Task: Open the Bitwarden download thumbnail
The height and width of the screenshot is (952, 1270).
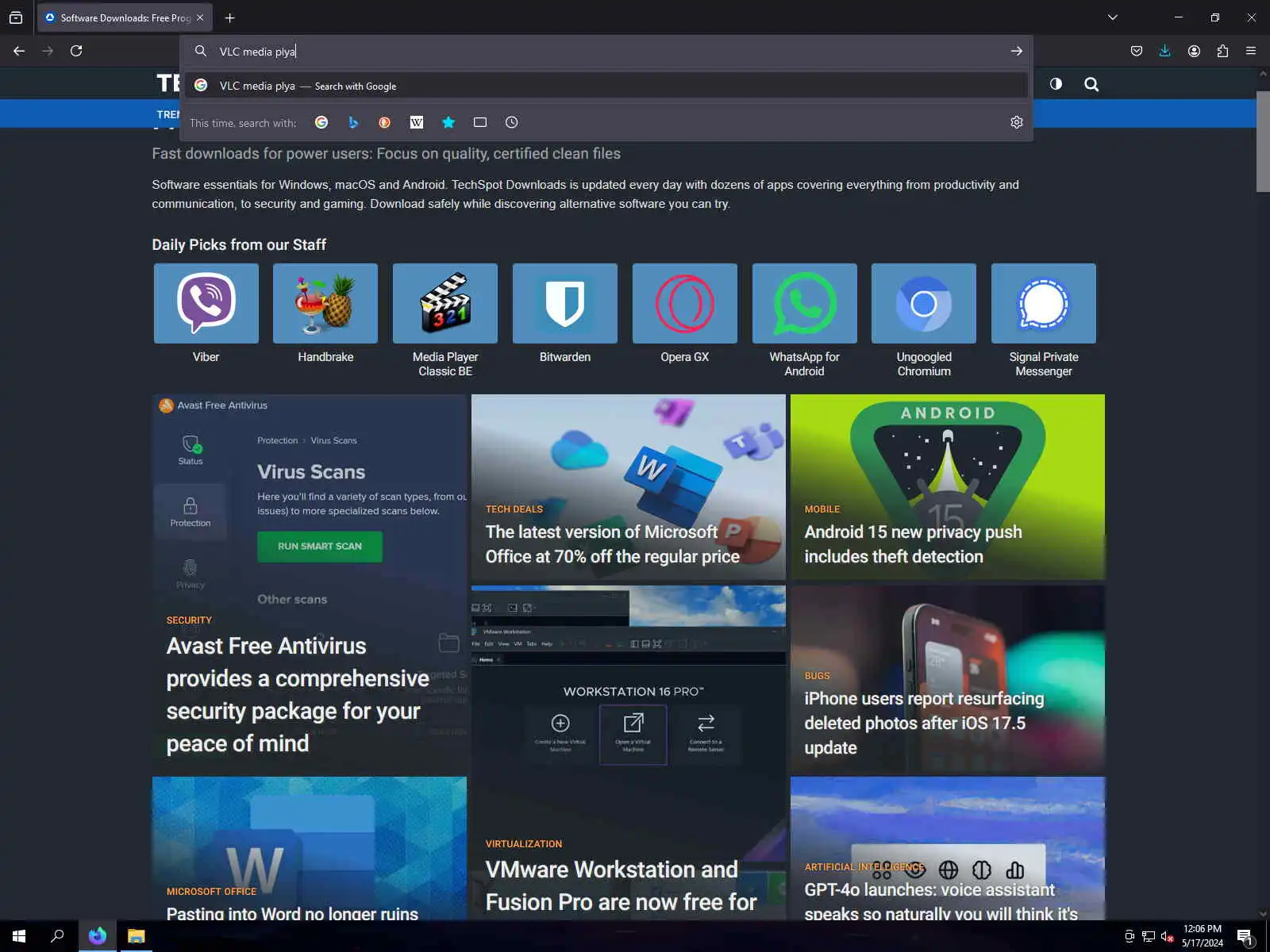Action: coord(565,304)
